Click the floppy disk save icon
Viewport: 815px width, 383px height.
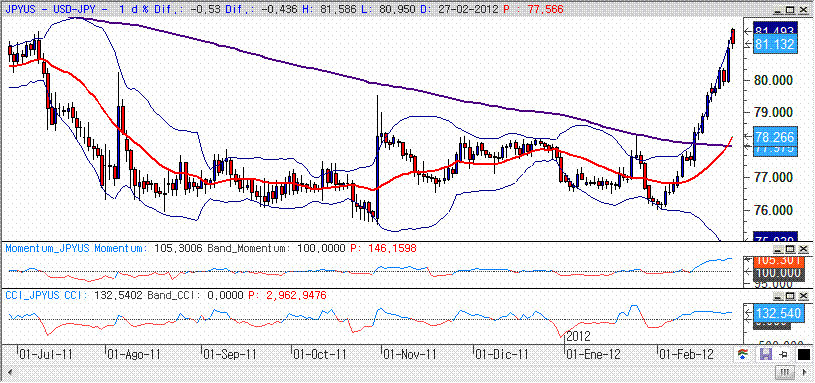pyautogui.click(x=765, y=354)
